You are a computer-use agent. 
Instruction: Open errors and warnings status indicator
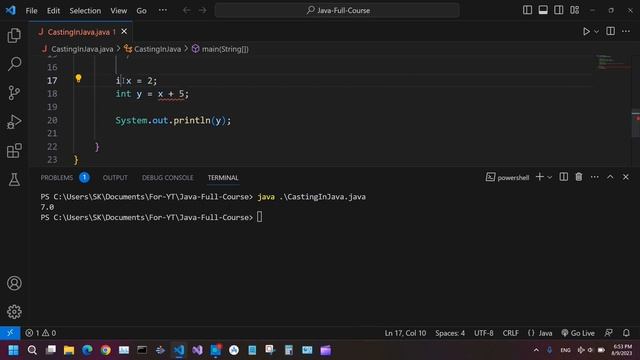tap(40, 333)
